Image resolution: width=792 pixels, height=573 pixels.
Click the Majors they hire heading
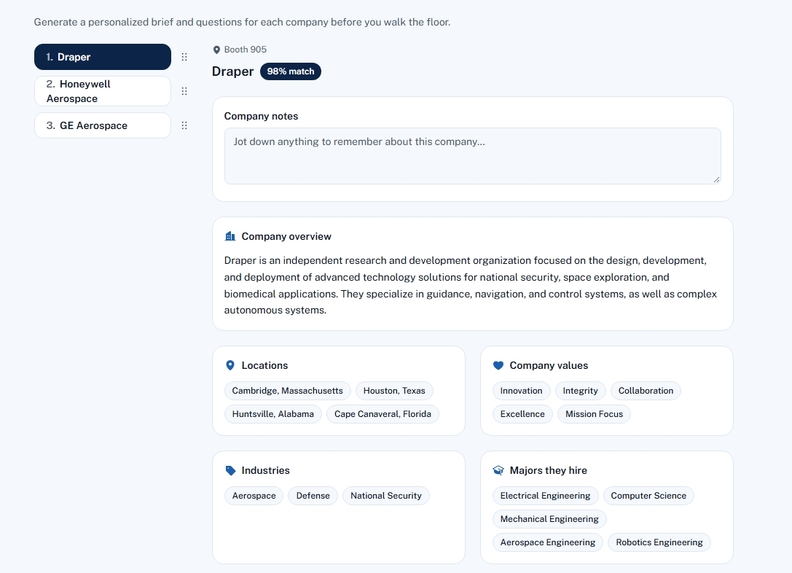[x=549, y=470]
